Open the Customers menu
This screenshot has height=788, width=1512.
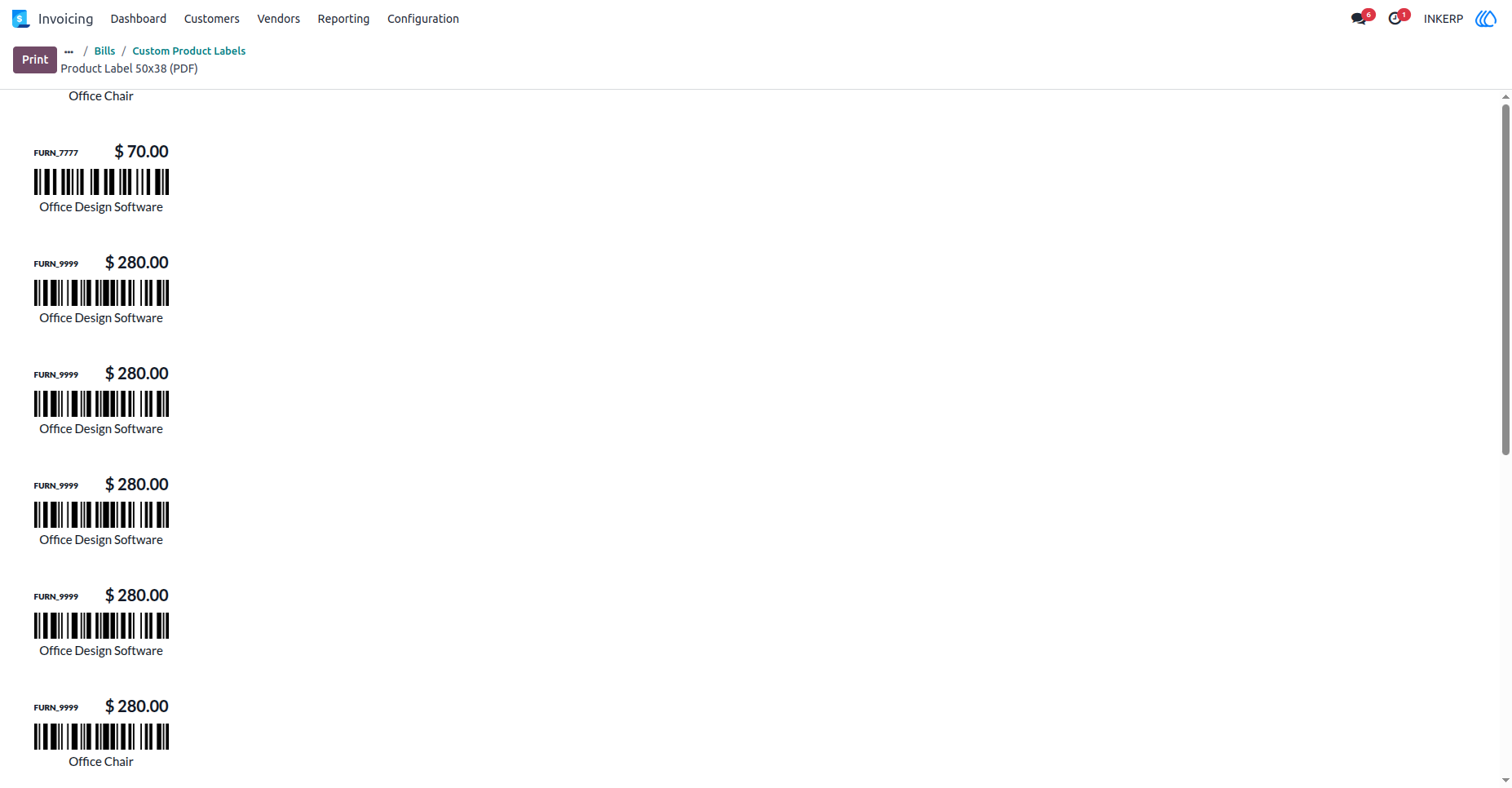[x=212, y=19]
